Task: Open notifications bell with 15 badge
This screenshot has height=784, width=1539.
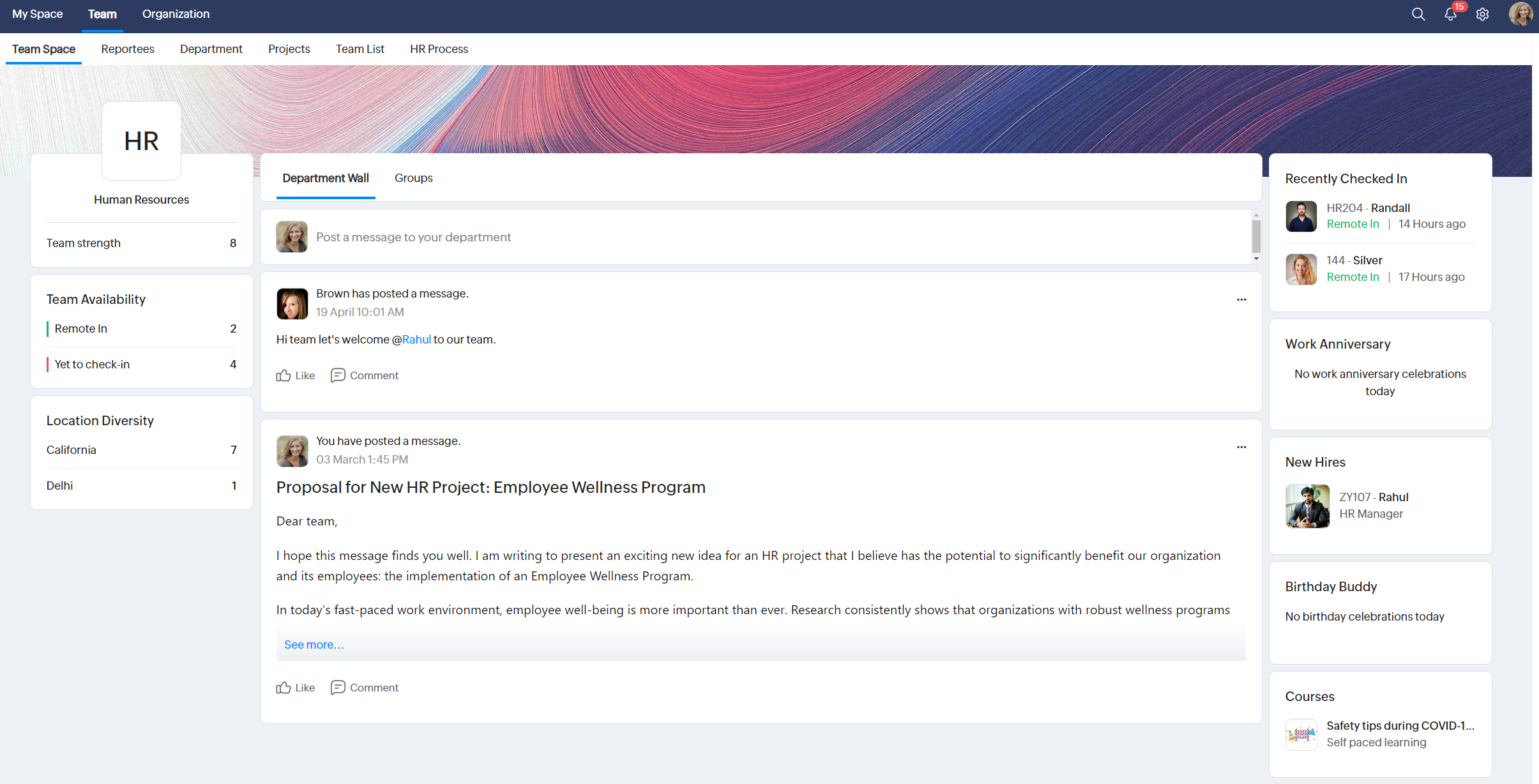Action: pyautogui.click(x=1450, y=14)
